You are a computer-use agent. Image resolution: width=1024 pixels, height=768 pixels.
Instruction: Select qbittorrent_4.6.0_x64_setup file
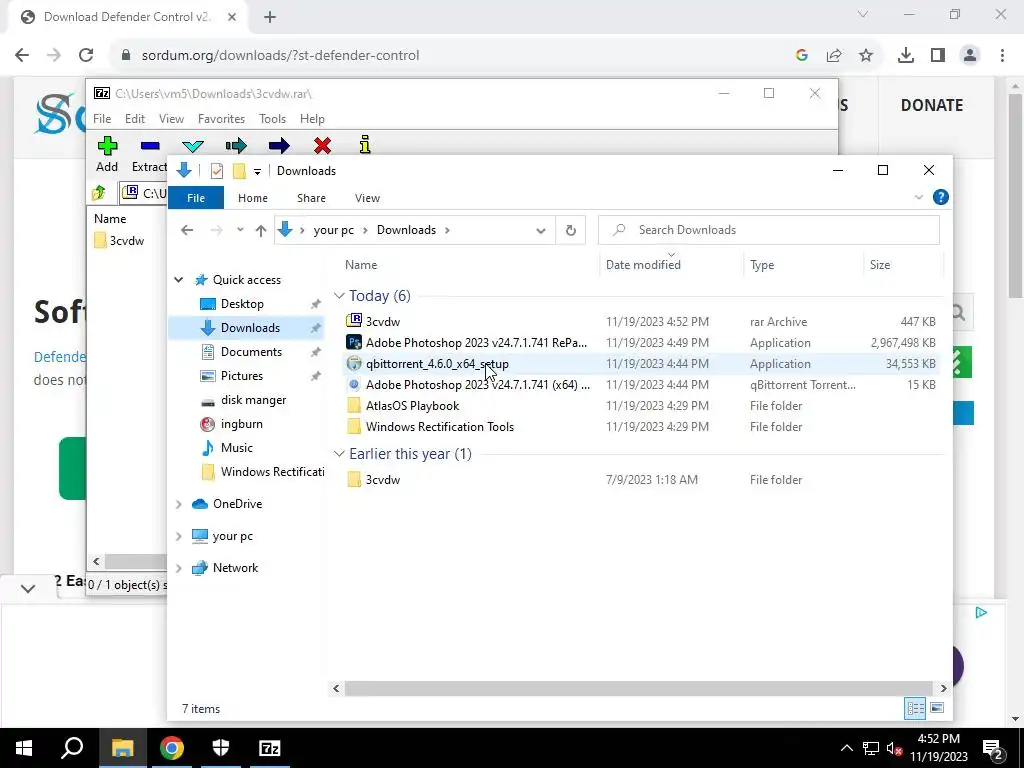pos(641,364)
